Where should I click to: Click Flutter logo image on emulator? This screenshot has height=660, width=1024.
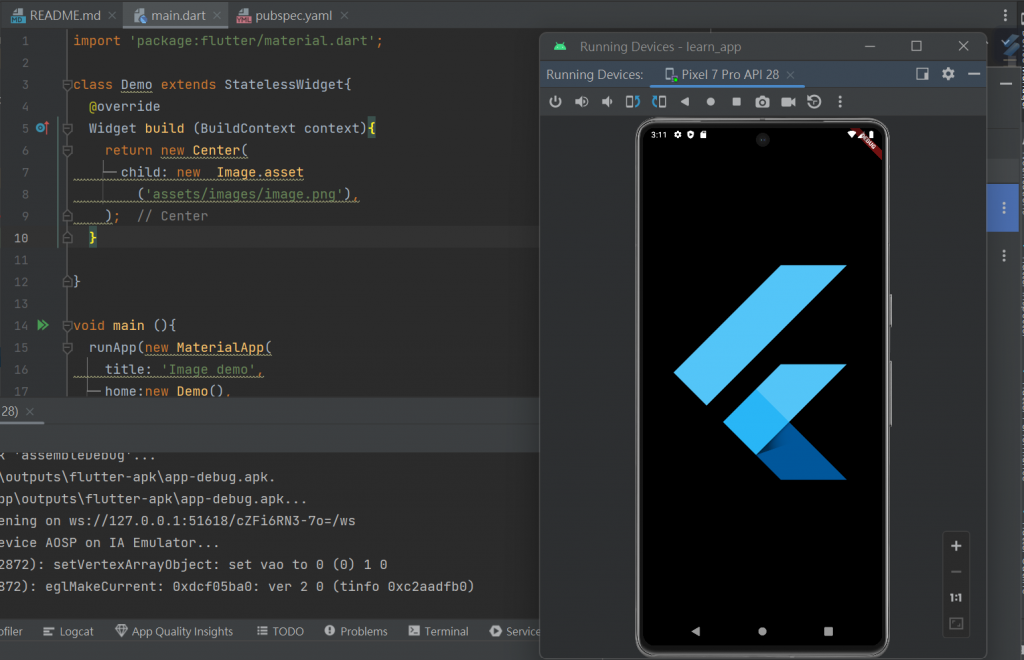pos(760,372)
